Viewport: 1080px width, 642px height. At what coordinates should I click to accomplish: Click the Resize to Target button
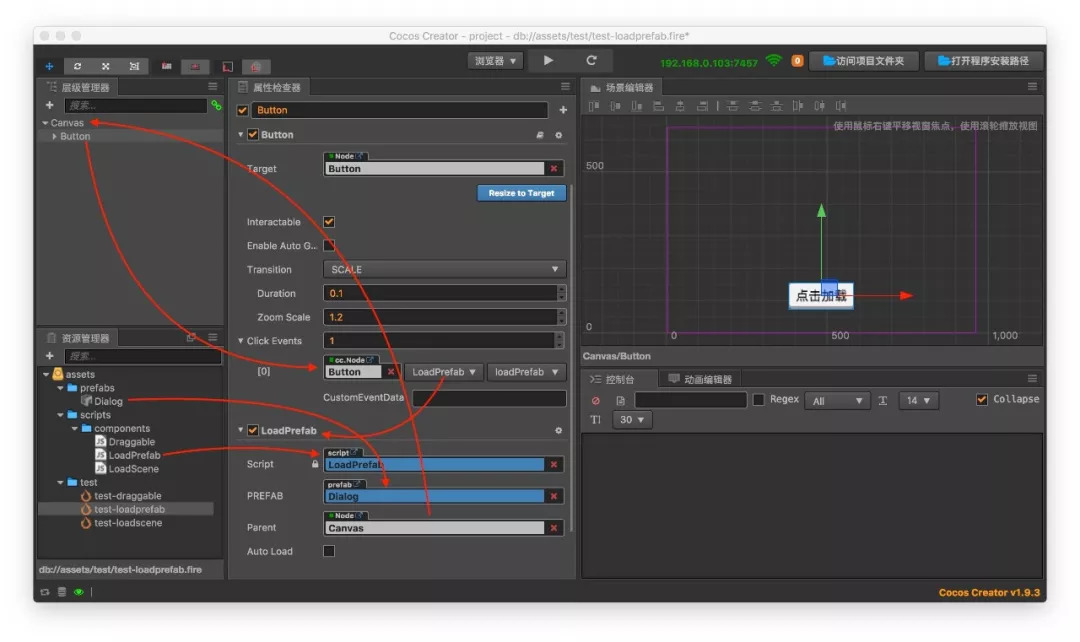click(521, 193)
